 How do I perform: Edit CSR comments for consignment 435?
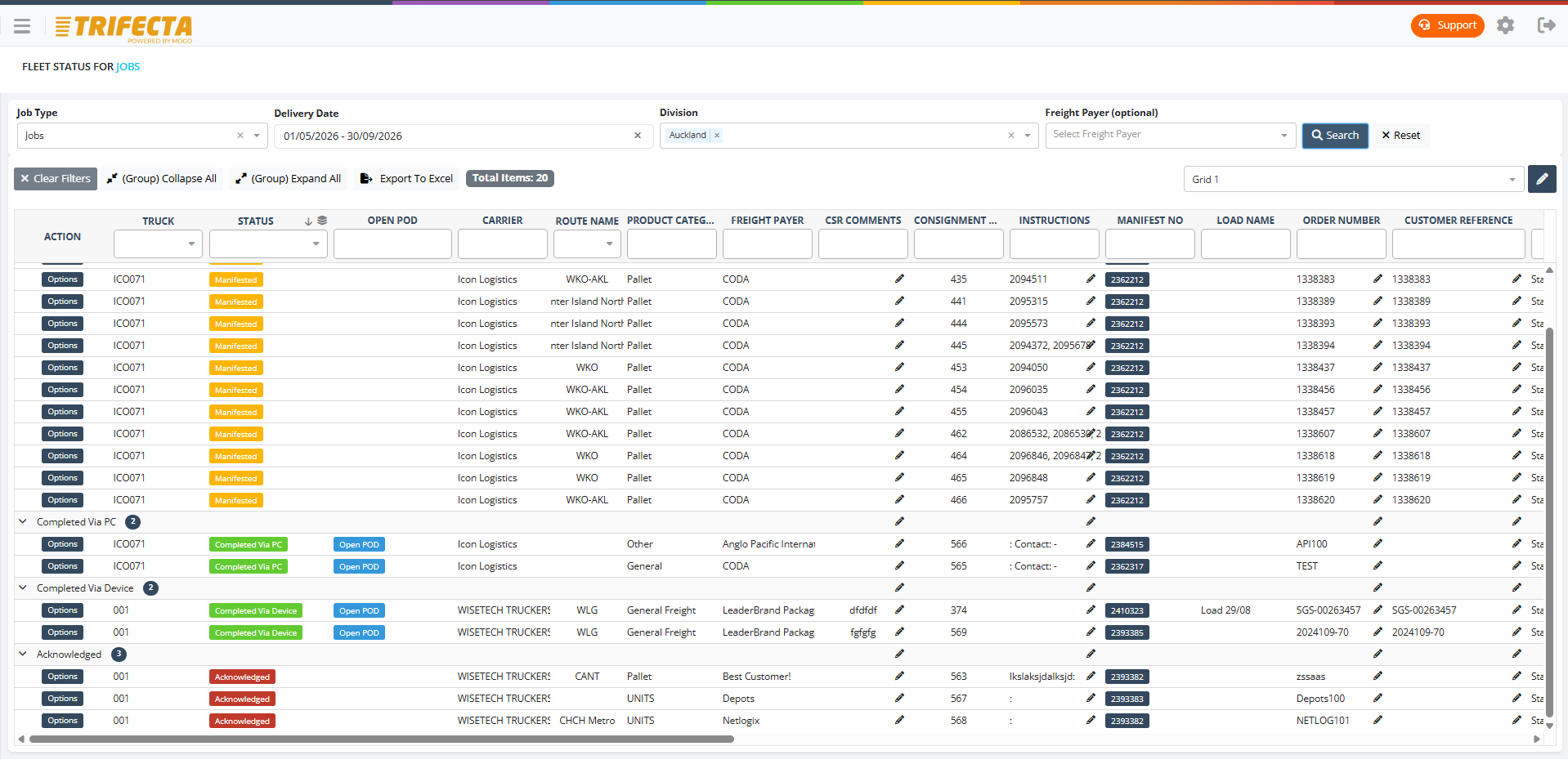(x=899, y=279)
